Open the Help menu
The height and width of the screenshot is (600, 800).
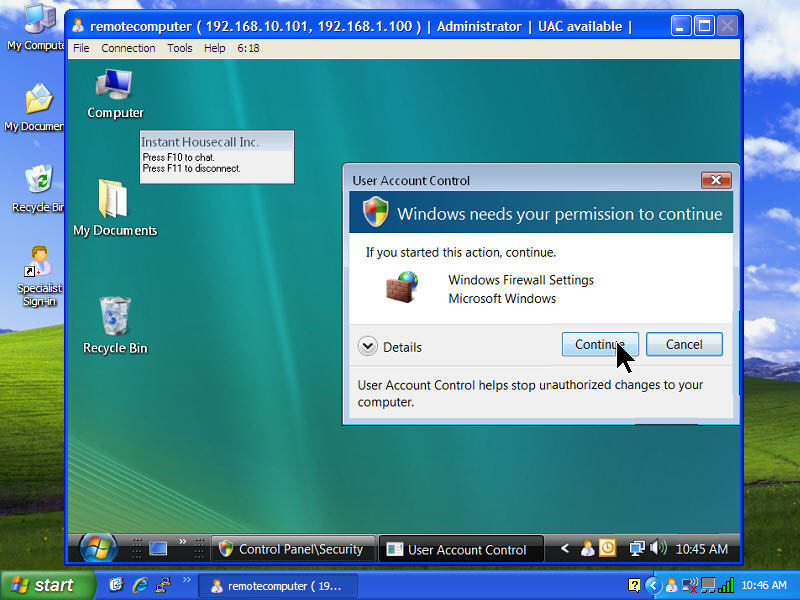coord(214,48)
